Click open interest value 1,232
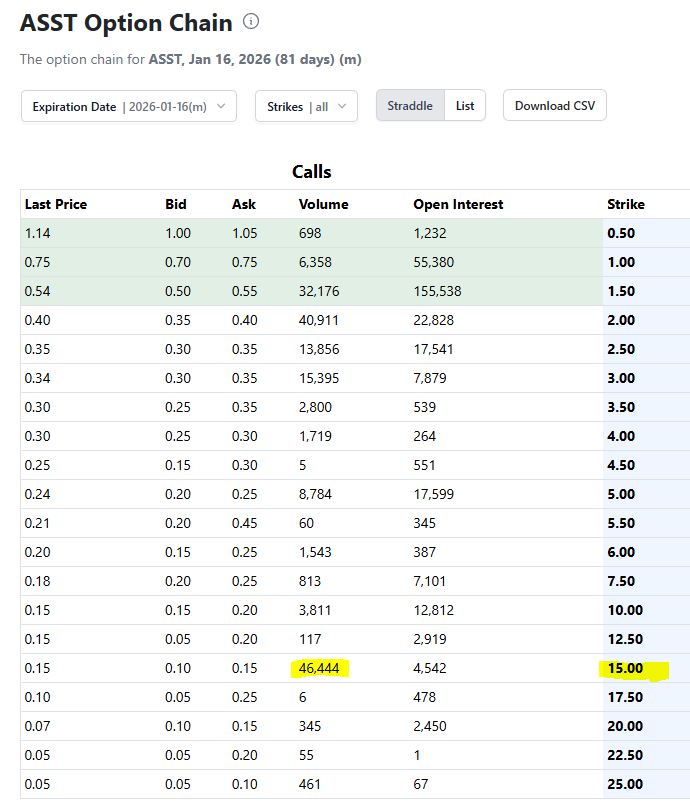 click(x=430, y=233)
